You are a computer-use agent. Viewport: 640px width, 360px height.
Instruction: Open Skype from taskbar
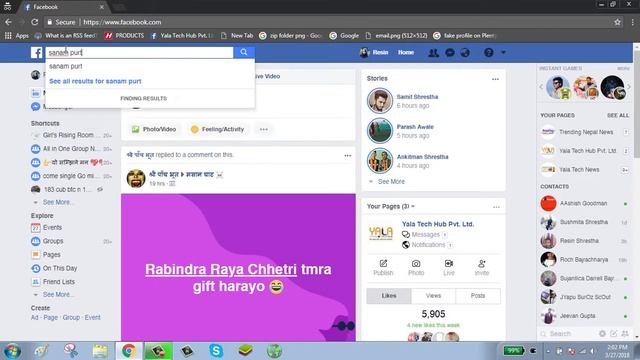click(216, 351)
